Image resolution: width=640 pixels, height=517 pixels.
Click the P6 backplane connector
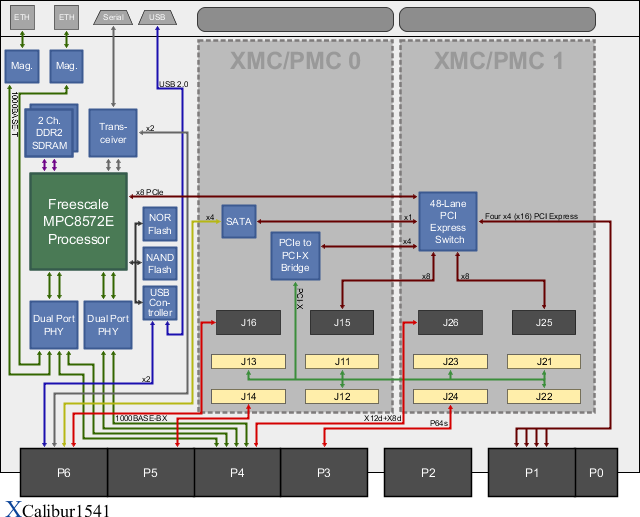(64, 473)
